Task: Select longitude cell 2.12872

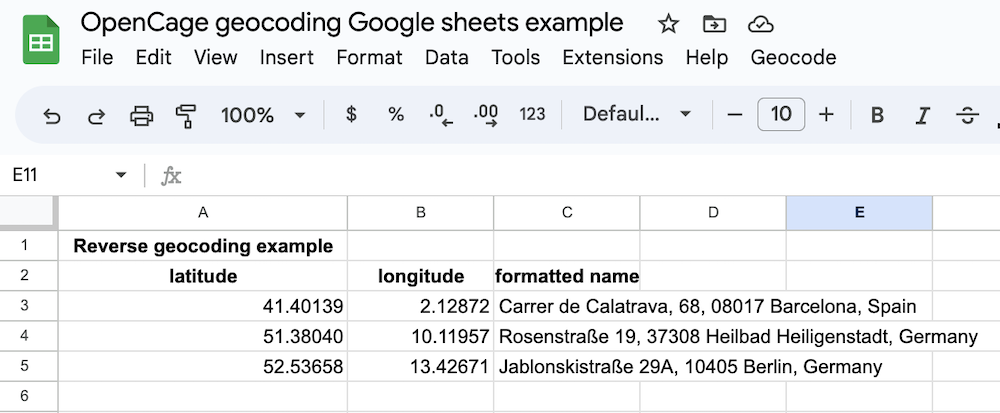Action: 420,307
